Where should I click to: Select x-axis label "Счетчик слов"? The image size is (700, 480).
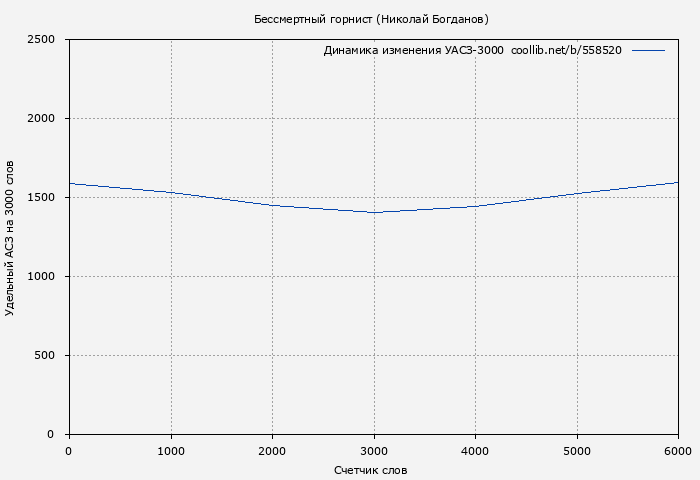371,470
